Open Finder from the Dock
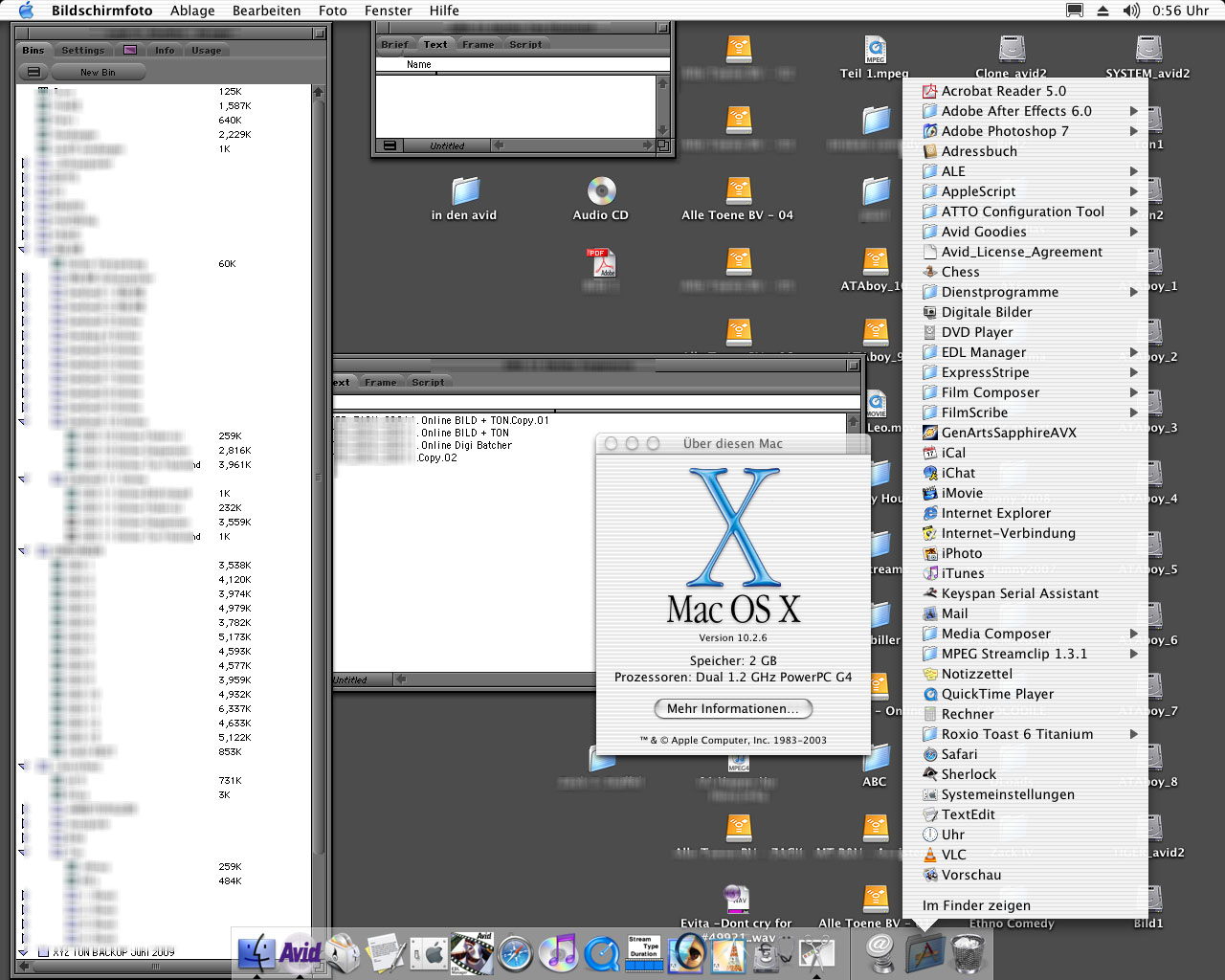This screenshot has height=980, width=1225. pos(256,953)
